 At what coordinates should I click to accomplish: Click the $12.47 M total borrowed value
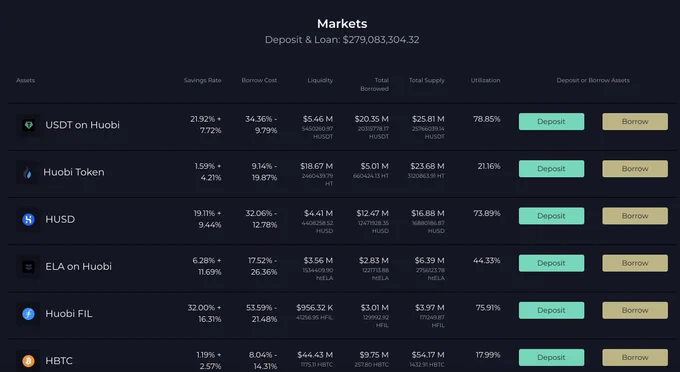point(373,213)
